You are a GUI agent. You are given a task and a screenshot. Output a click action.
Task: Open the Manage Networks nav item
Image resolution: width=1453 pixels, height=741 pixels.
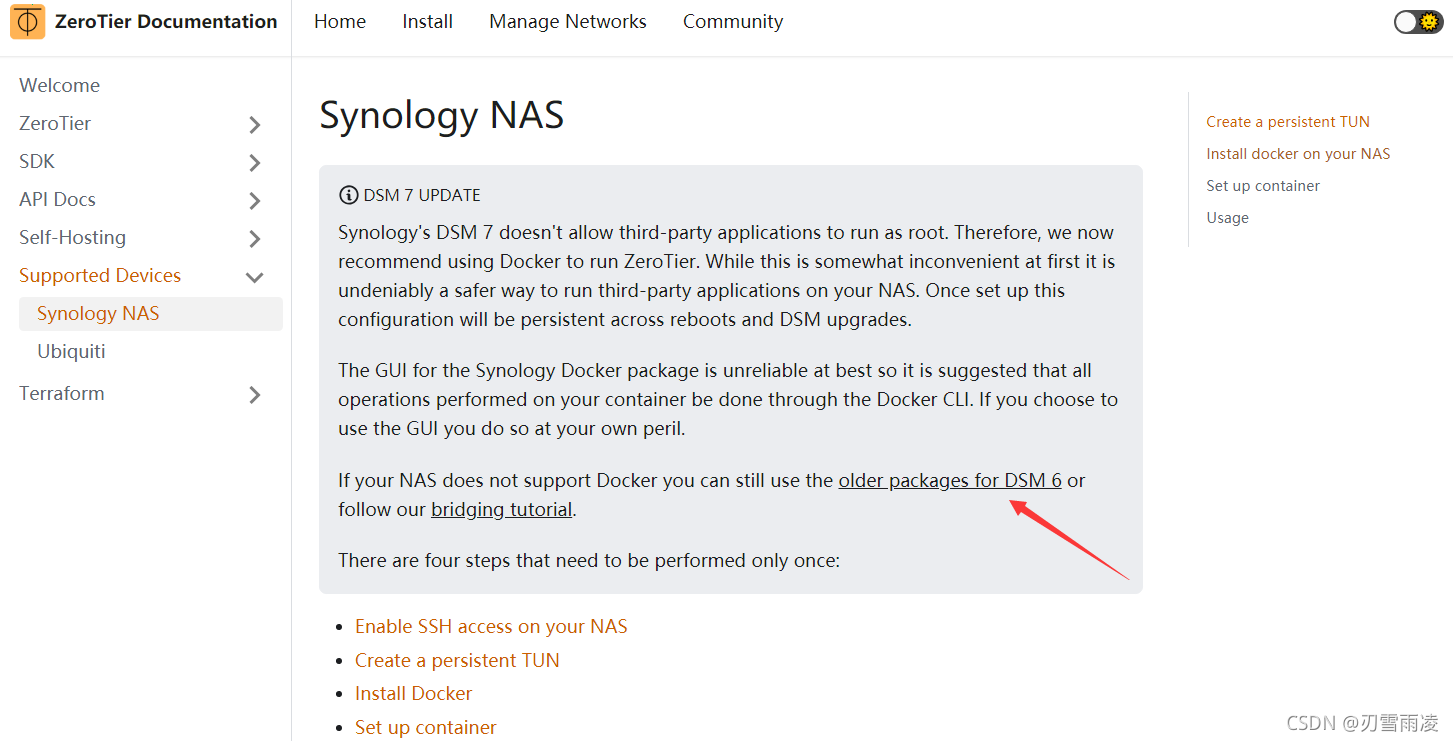coord(568,21)
